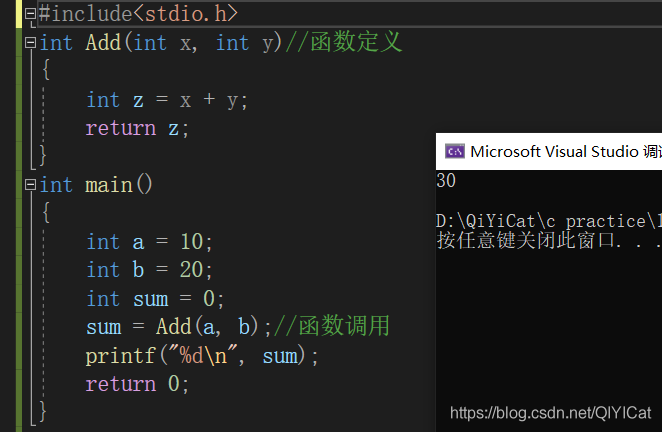Click the //函数定义 comment
Viewport: 662px width, 432px height.
[x=344, y=42]
